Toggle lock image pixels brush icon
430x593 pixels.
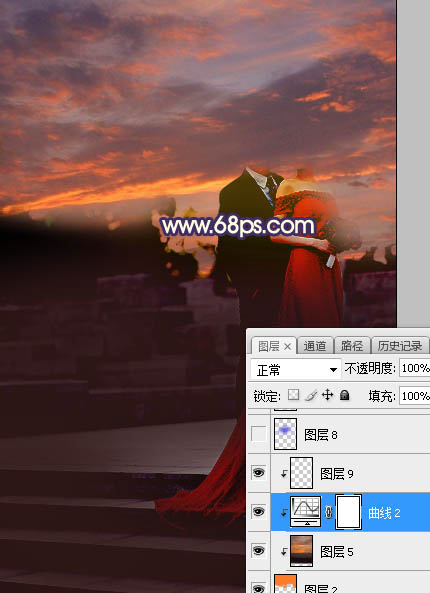(311, 396)
